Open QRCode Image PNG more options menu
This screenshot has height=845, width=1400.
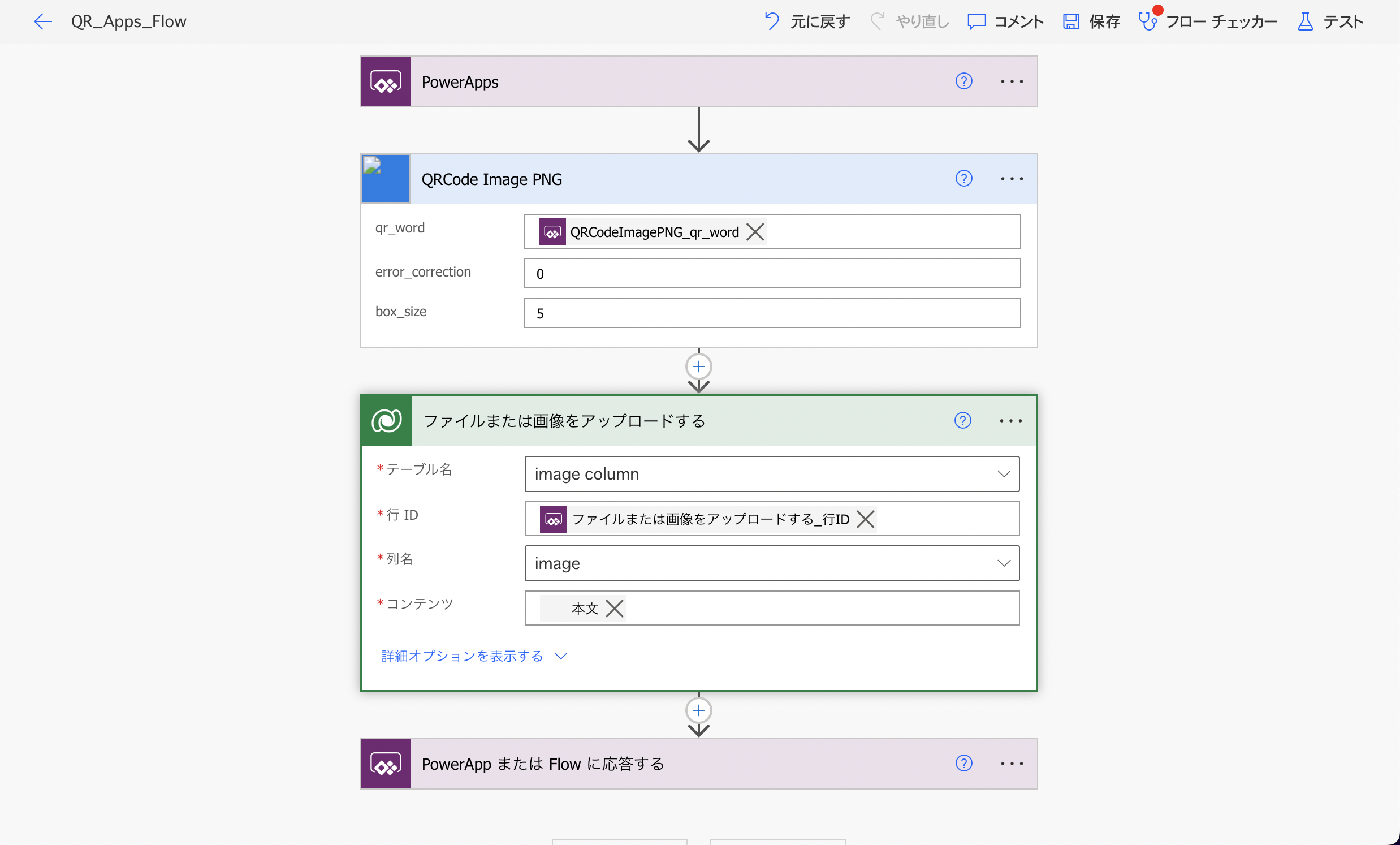click(x=1012, y=179)
